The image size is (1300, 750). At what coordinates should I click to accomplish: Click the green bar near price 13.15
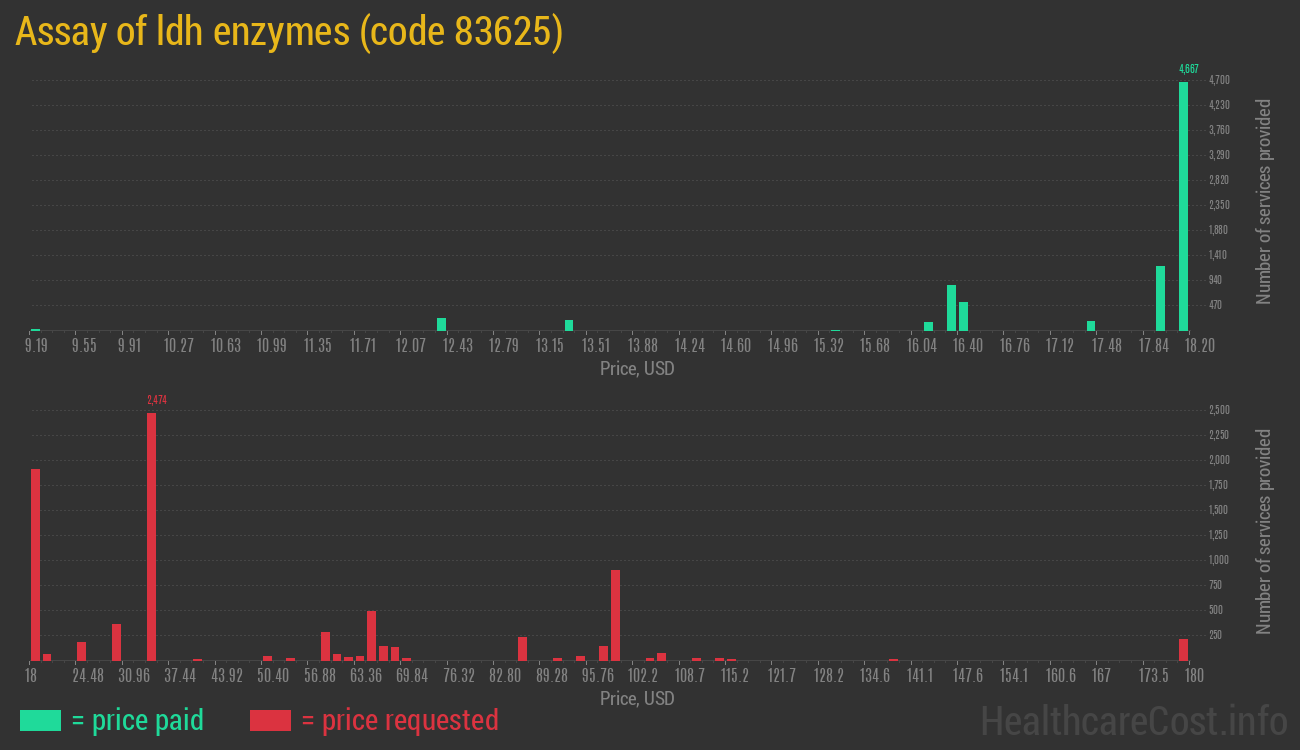569,325
